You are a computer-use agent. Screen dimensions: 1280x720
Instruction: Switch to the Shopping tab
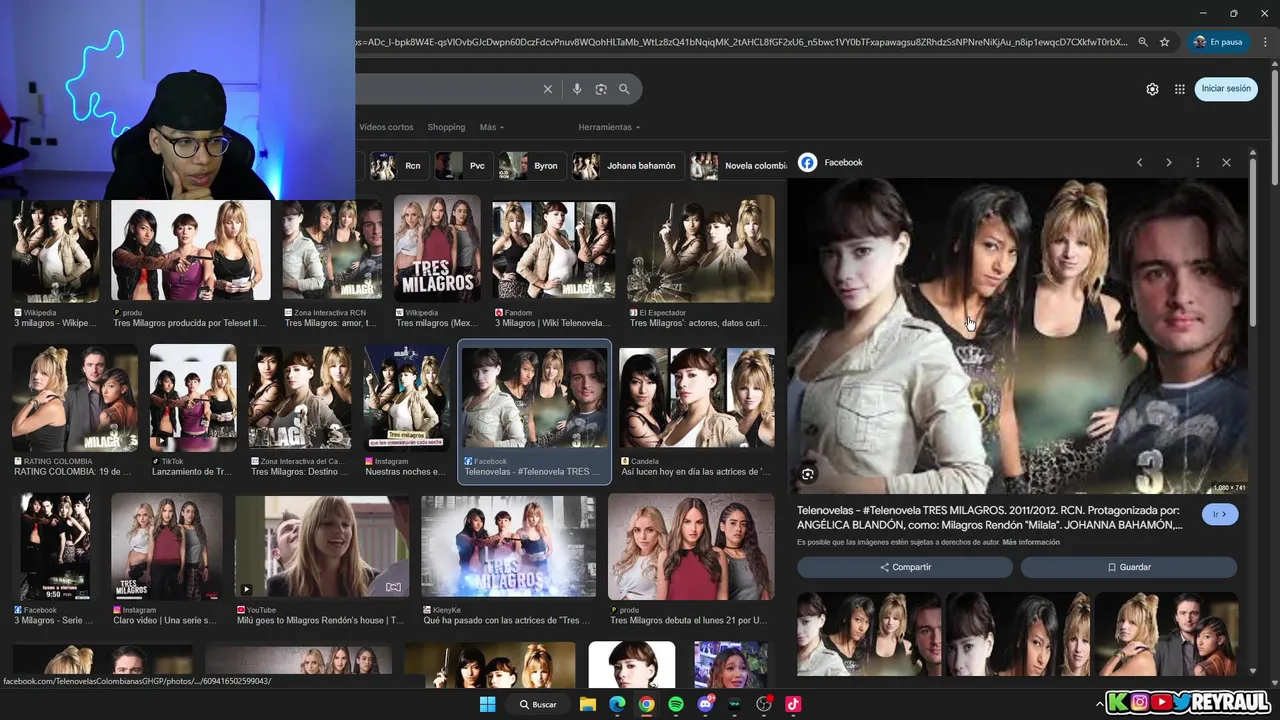coord(446,127)
